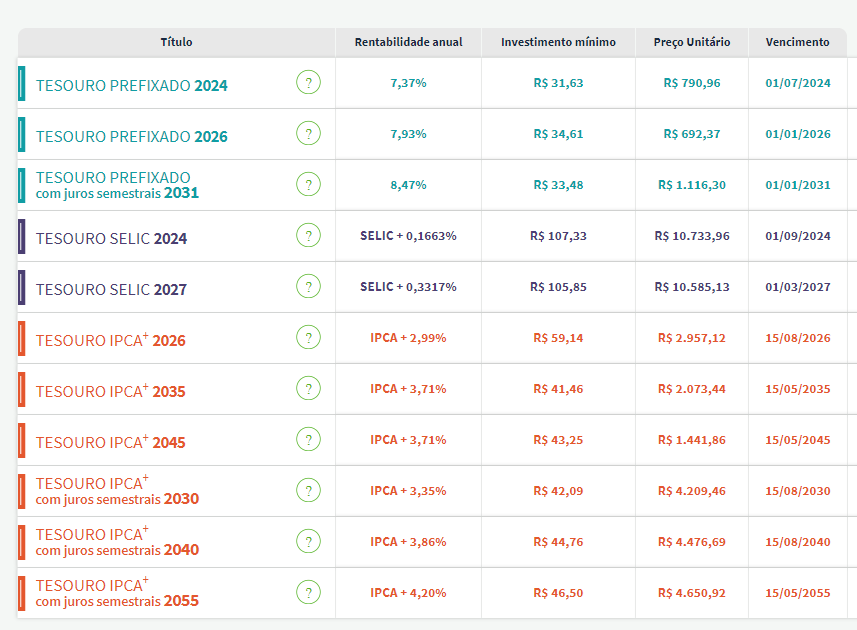The image size is (857, 630).
Task: Click Rentabilidade anual column header
Action: coord(408,42)
